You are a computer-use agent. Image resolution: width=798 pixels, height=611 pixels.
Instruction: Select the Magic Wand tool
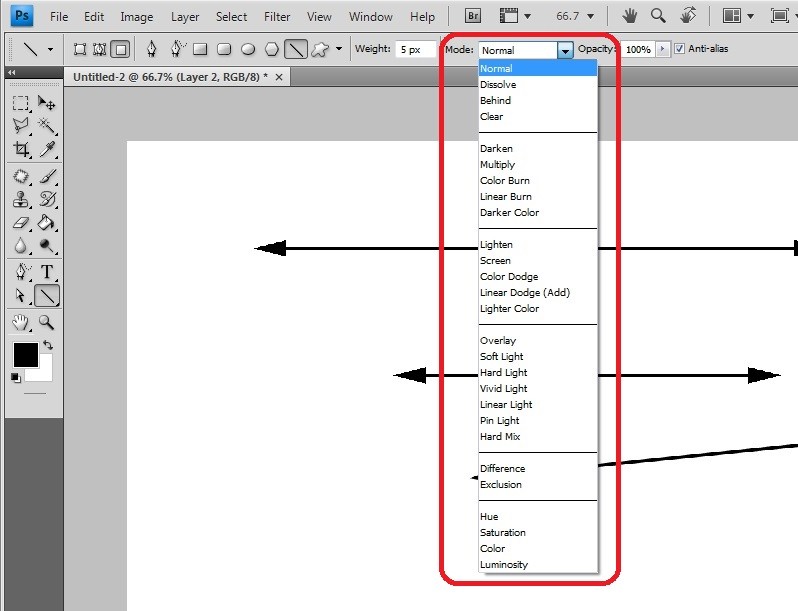pyautogui.click(x=47, y=125)
